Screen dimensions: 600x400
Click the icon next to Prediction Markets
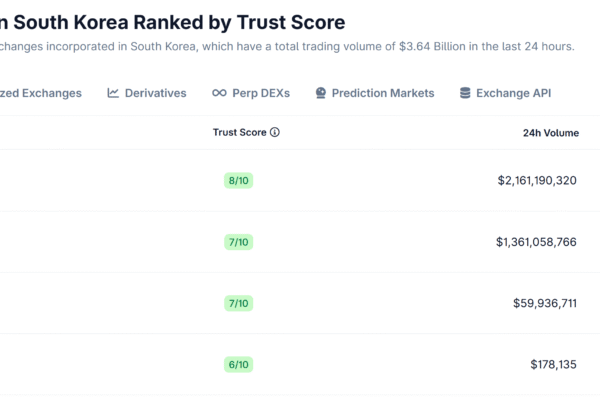click(321, 93)
